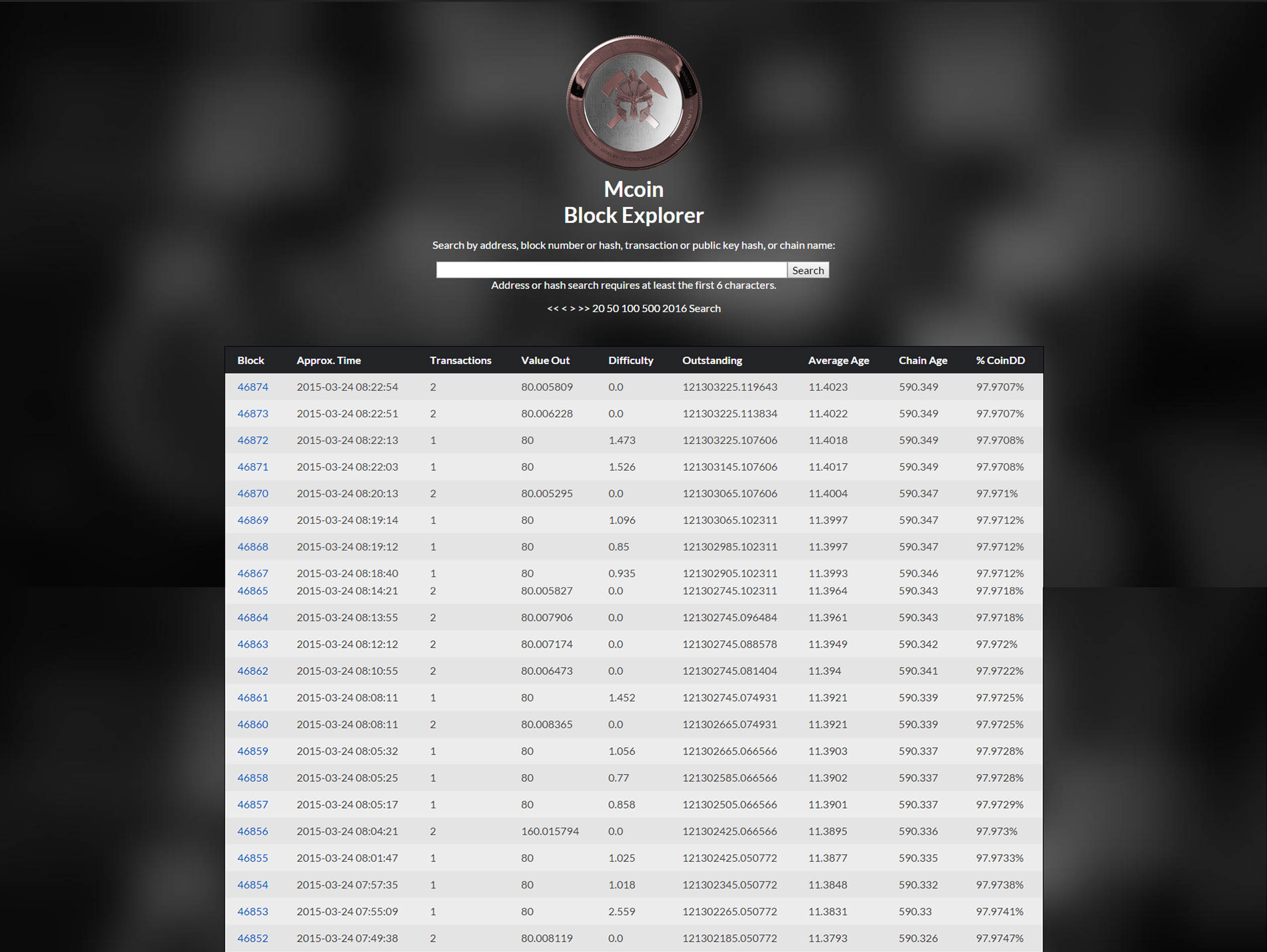Open block 46861 details
Screen dimensions: 1267x952
click(253, 698)
